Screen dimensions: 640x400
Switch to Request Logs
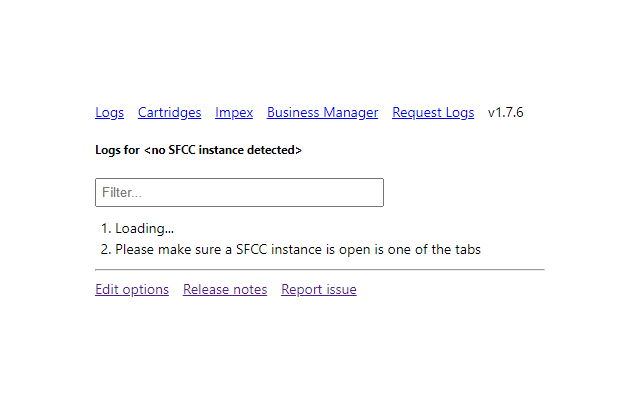click(x=433, y=113)
